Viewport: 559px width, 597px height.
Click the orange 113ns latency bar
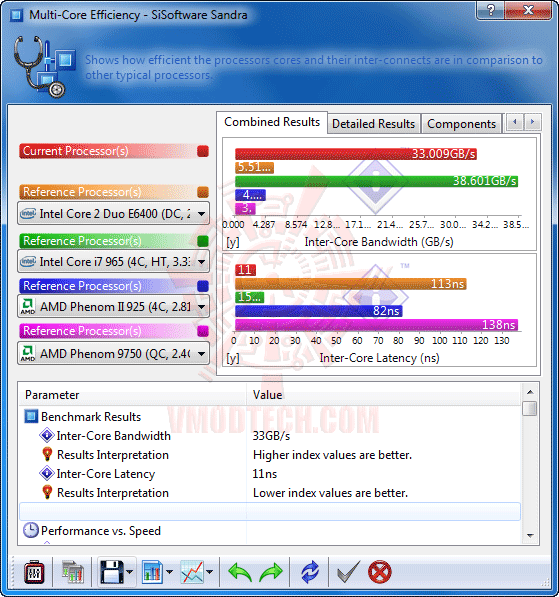point(351,284)
